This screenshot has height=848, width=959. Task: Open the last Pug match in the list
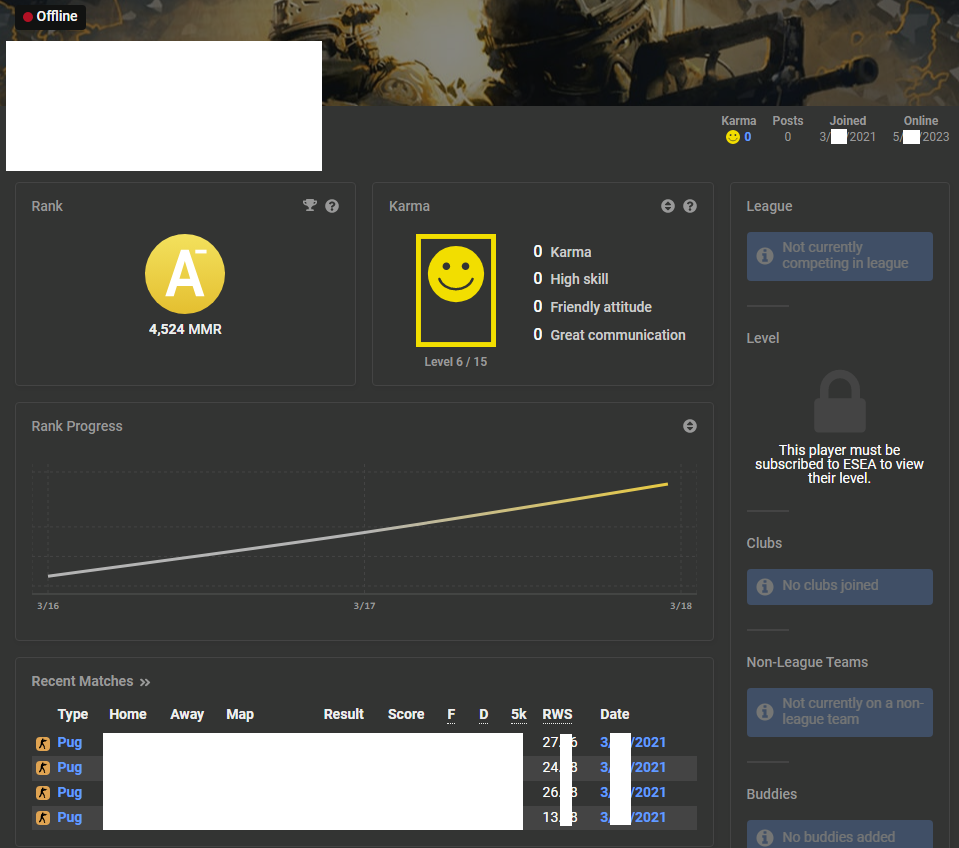(x=69, y=817)
